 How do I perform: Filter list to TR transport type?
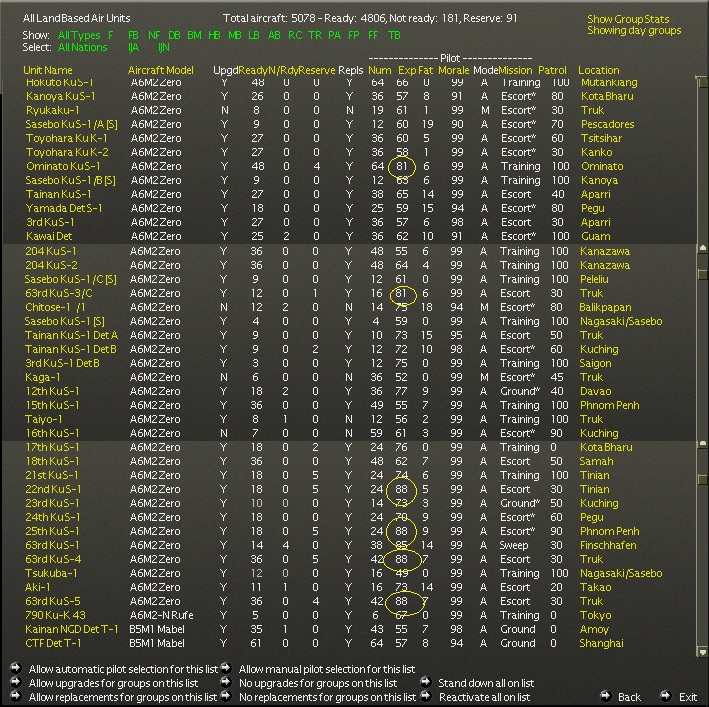pos(315,35)
